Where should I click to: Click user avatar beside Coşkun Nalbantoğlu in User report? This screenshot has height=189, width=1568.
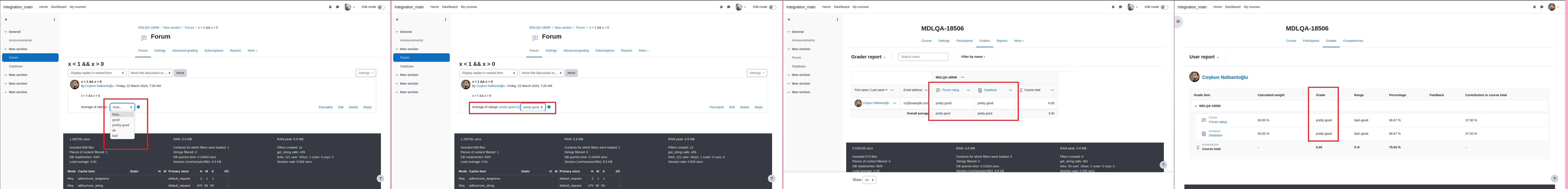coord(1194,77)
